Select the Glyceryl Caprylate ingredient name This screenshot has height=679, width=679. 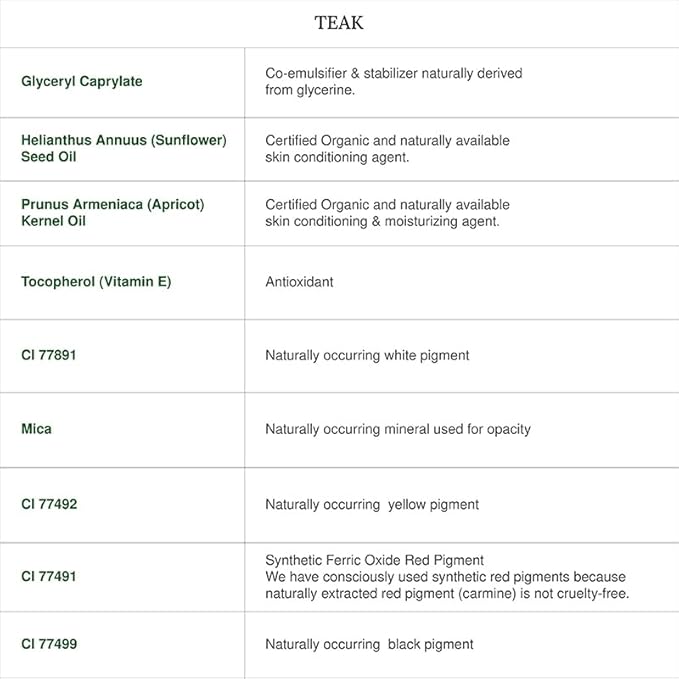coord(81,81)
